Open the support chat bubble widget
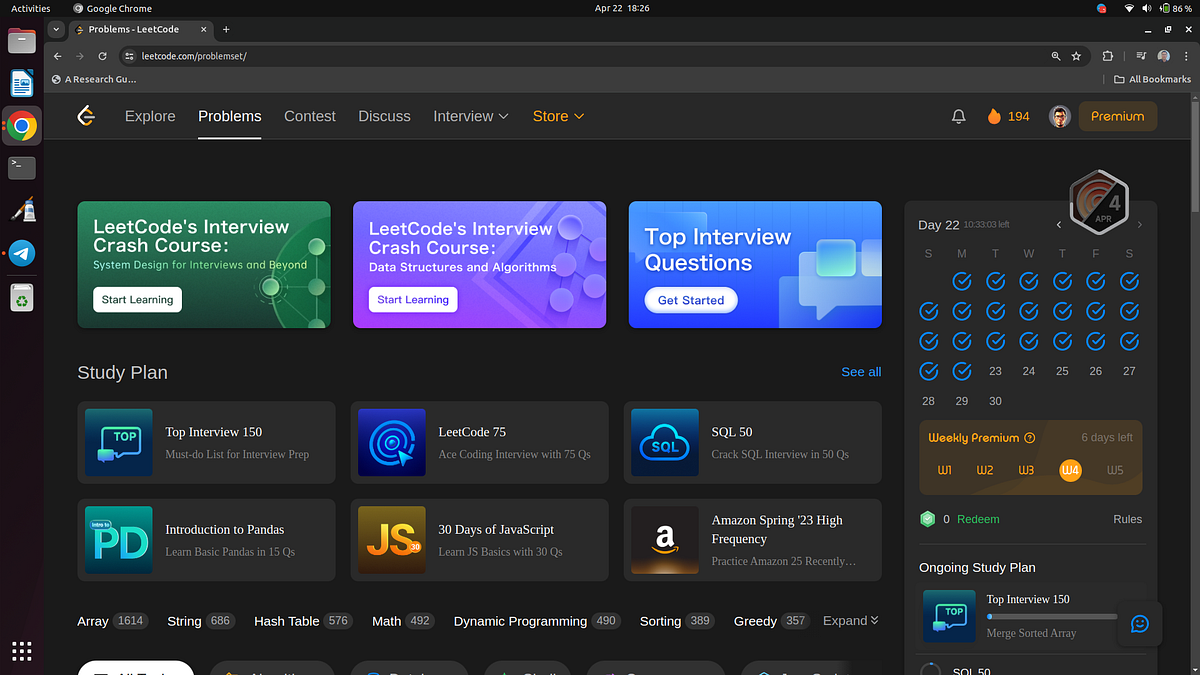Screen dimensions: 1200x675 coord(1140,624)
